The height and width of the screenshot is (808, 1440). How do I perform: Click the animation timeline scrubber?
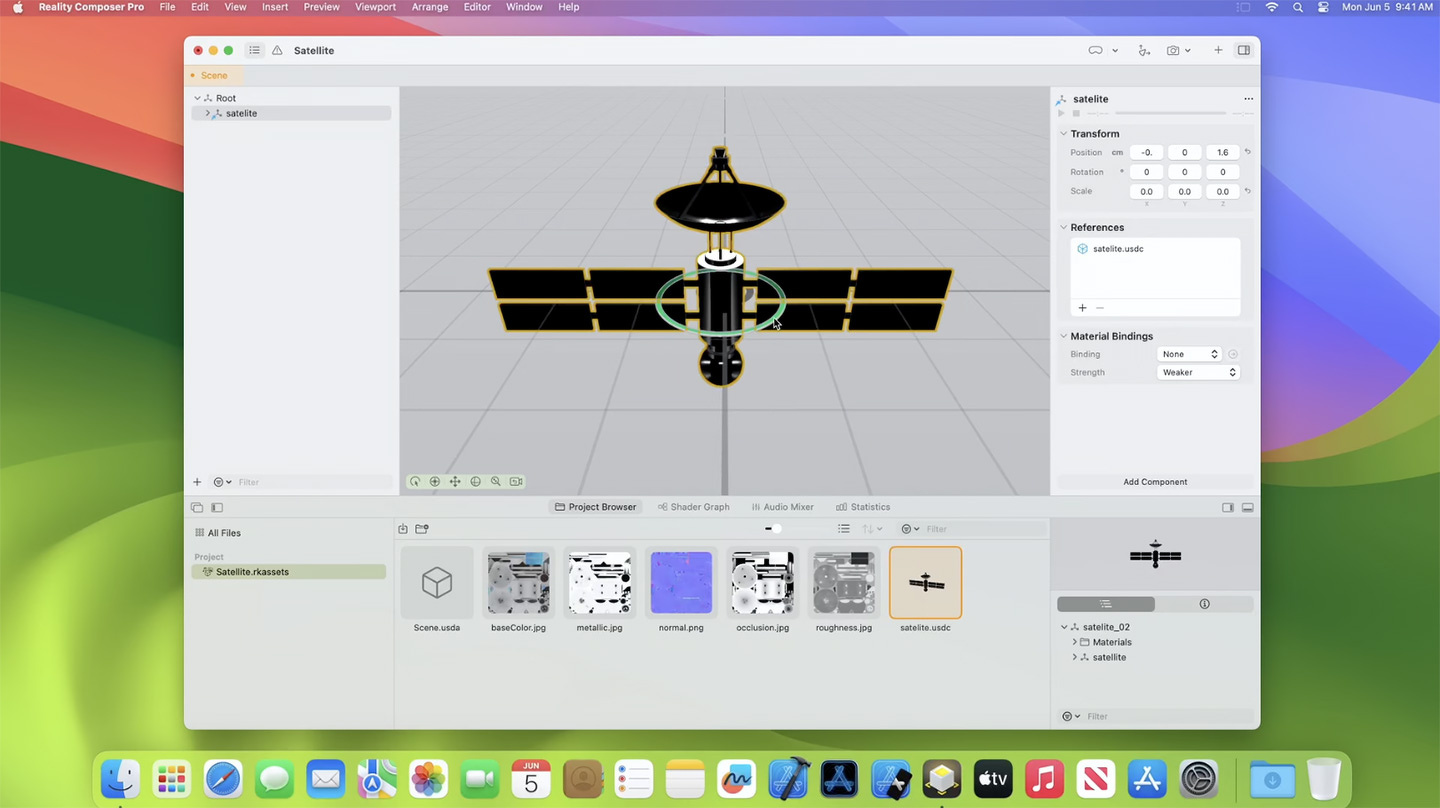1169,113
